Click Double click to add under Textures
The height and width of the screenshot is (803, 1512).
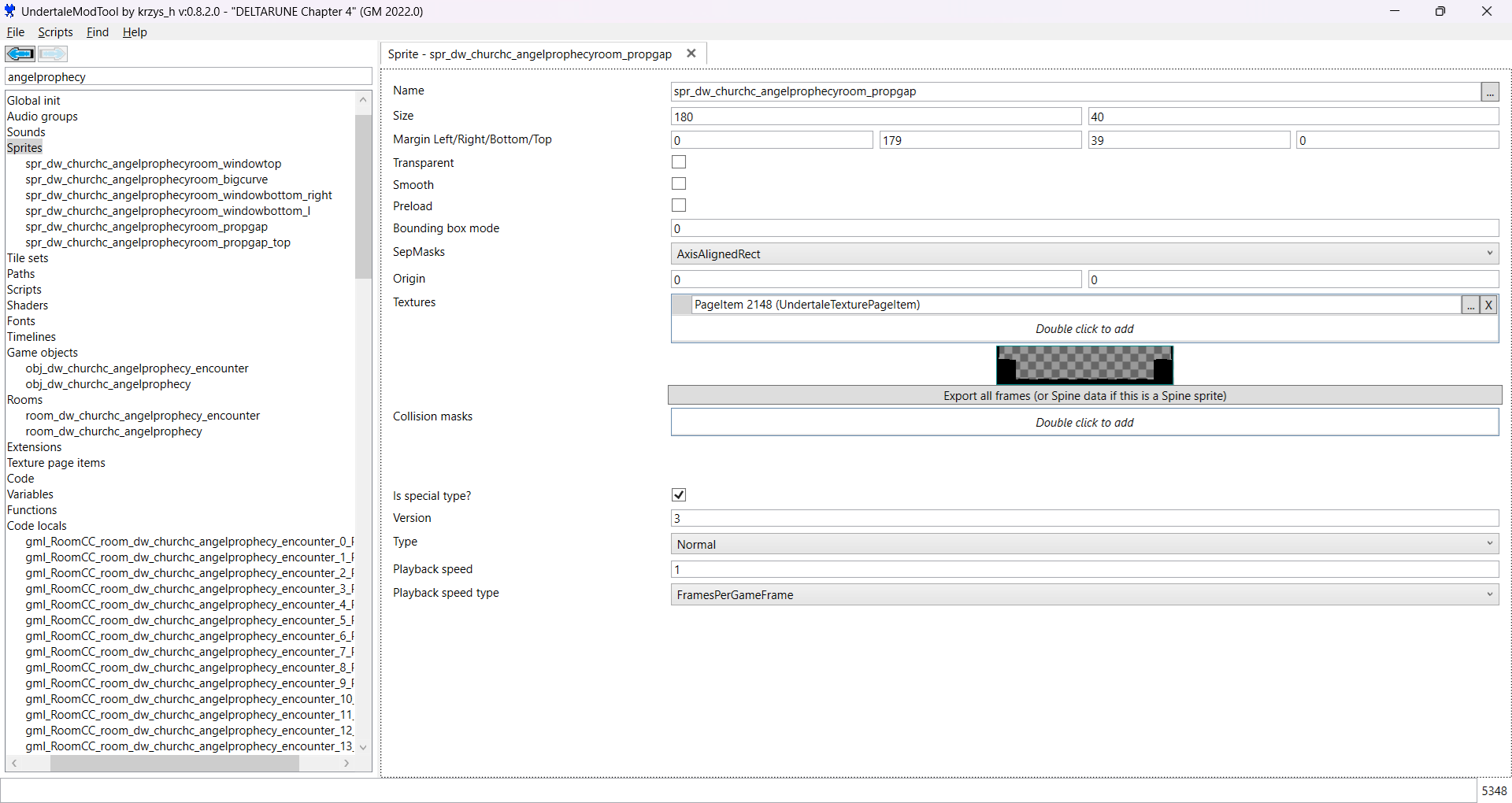tap(1084, 329)
